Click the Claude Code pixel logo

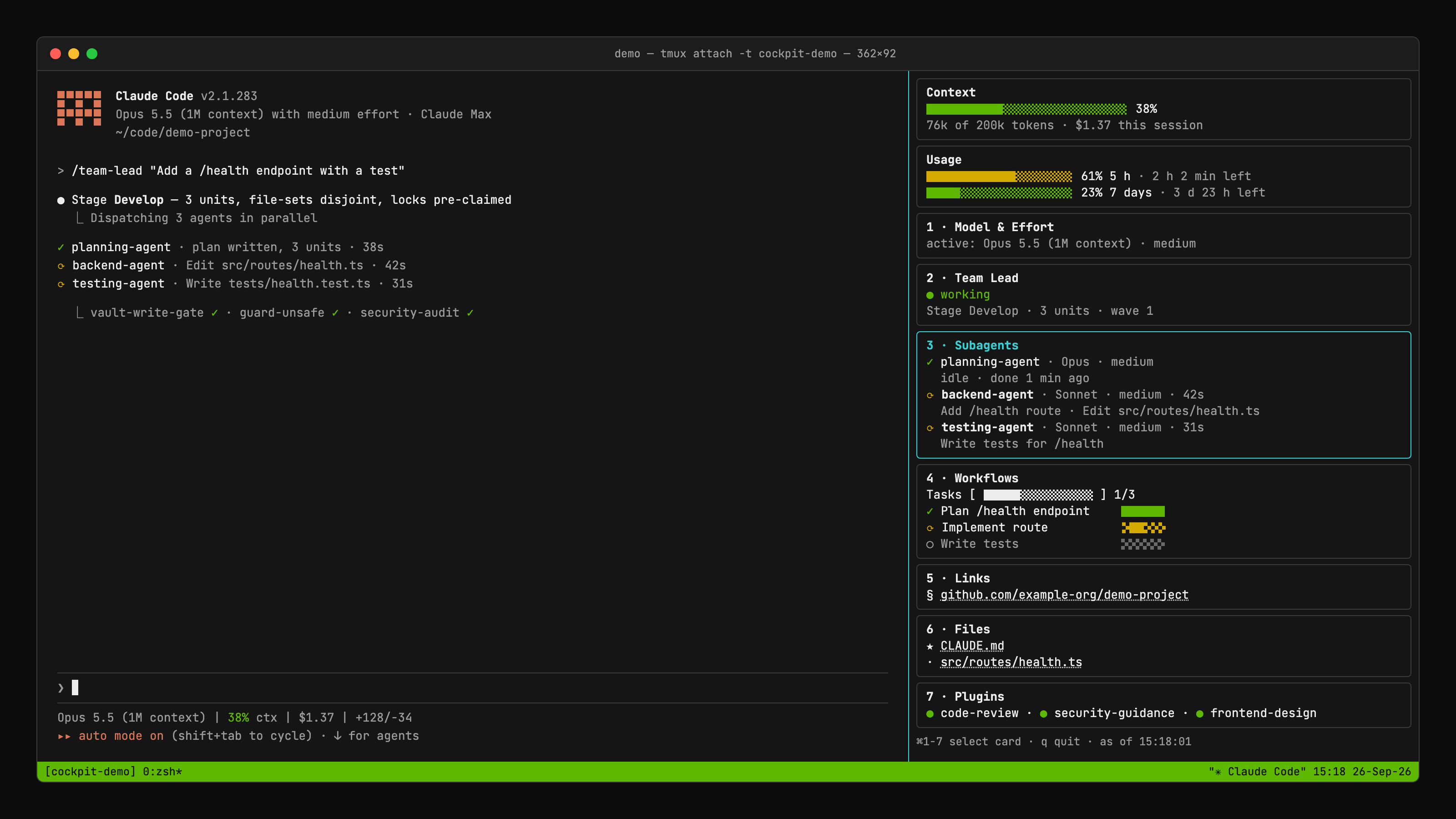79,108
